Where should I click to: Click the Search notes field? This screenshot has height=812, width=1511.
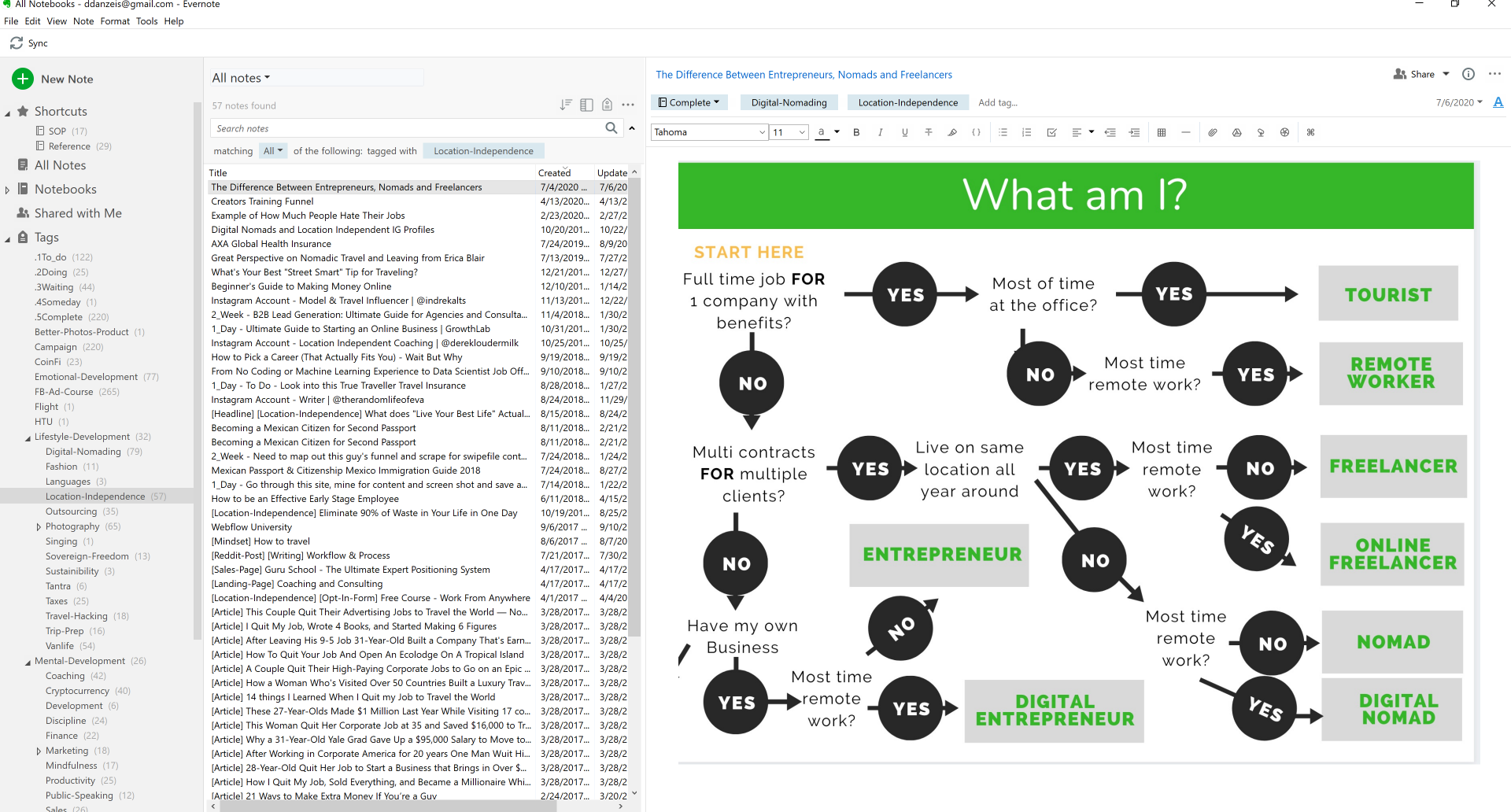pos(405,128)
